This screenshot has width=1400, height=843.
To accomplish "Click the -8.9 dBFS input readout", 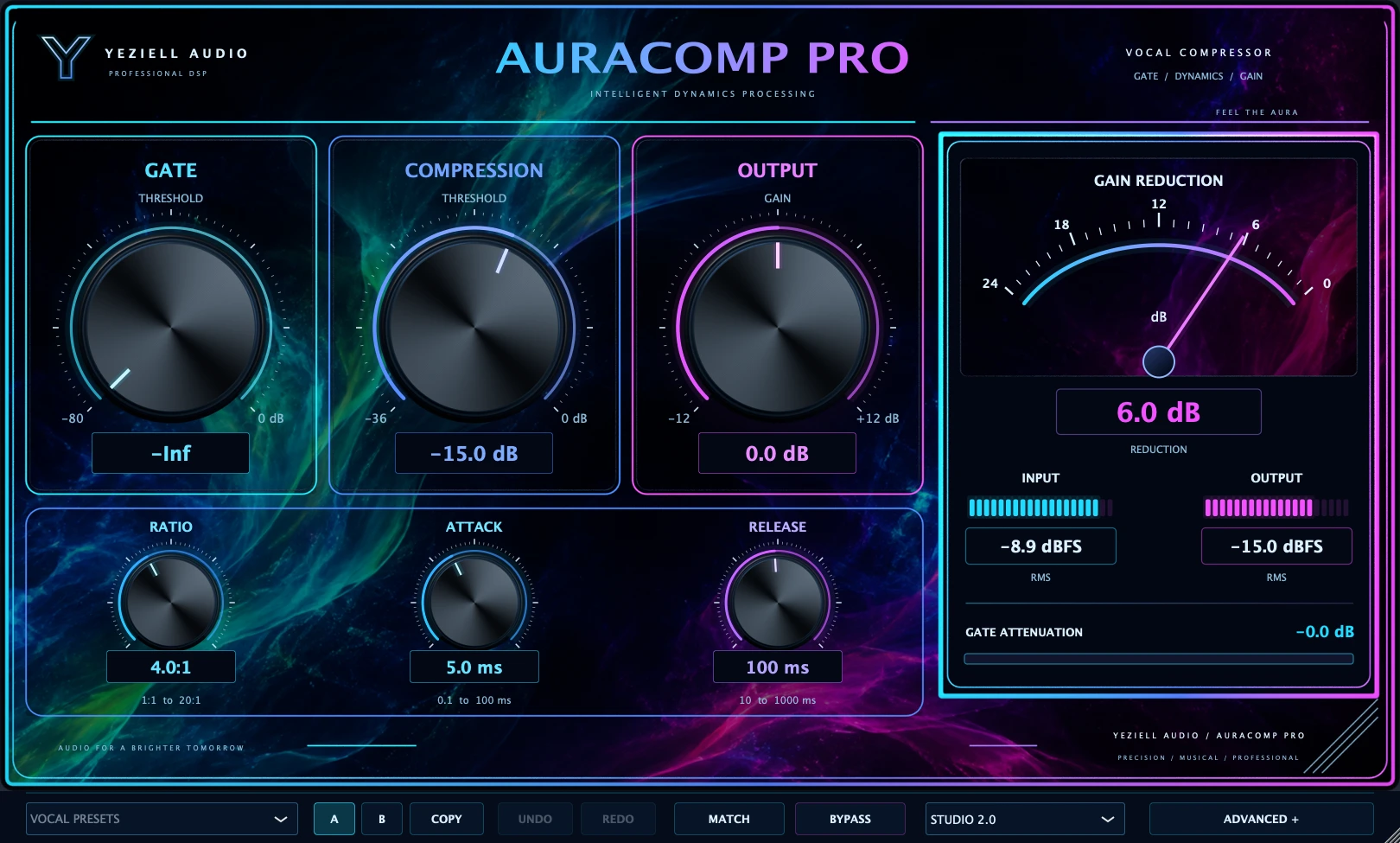I will pos(1040,546).
